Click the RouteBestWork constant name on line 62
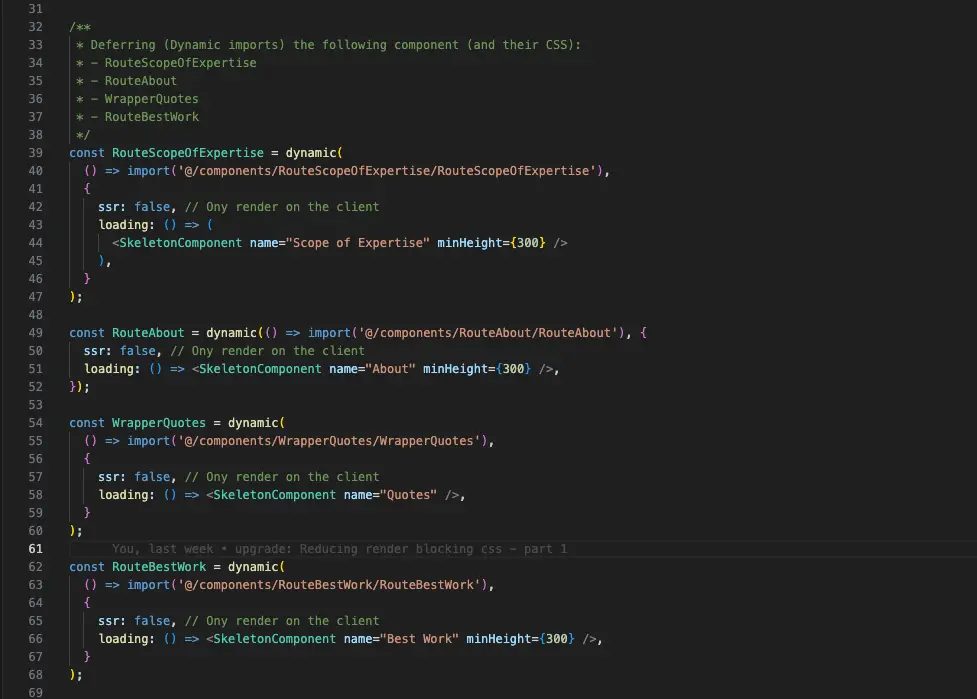 [158, 567]
